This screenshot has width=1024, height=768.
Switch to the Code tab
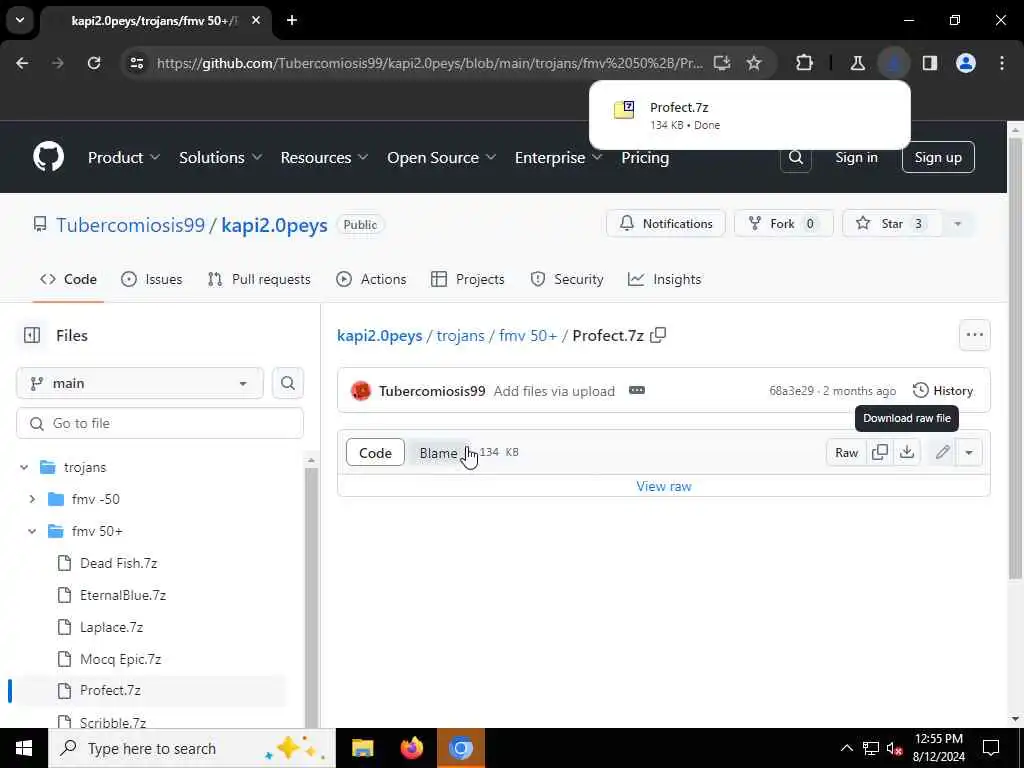69,280
